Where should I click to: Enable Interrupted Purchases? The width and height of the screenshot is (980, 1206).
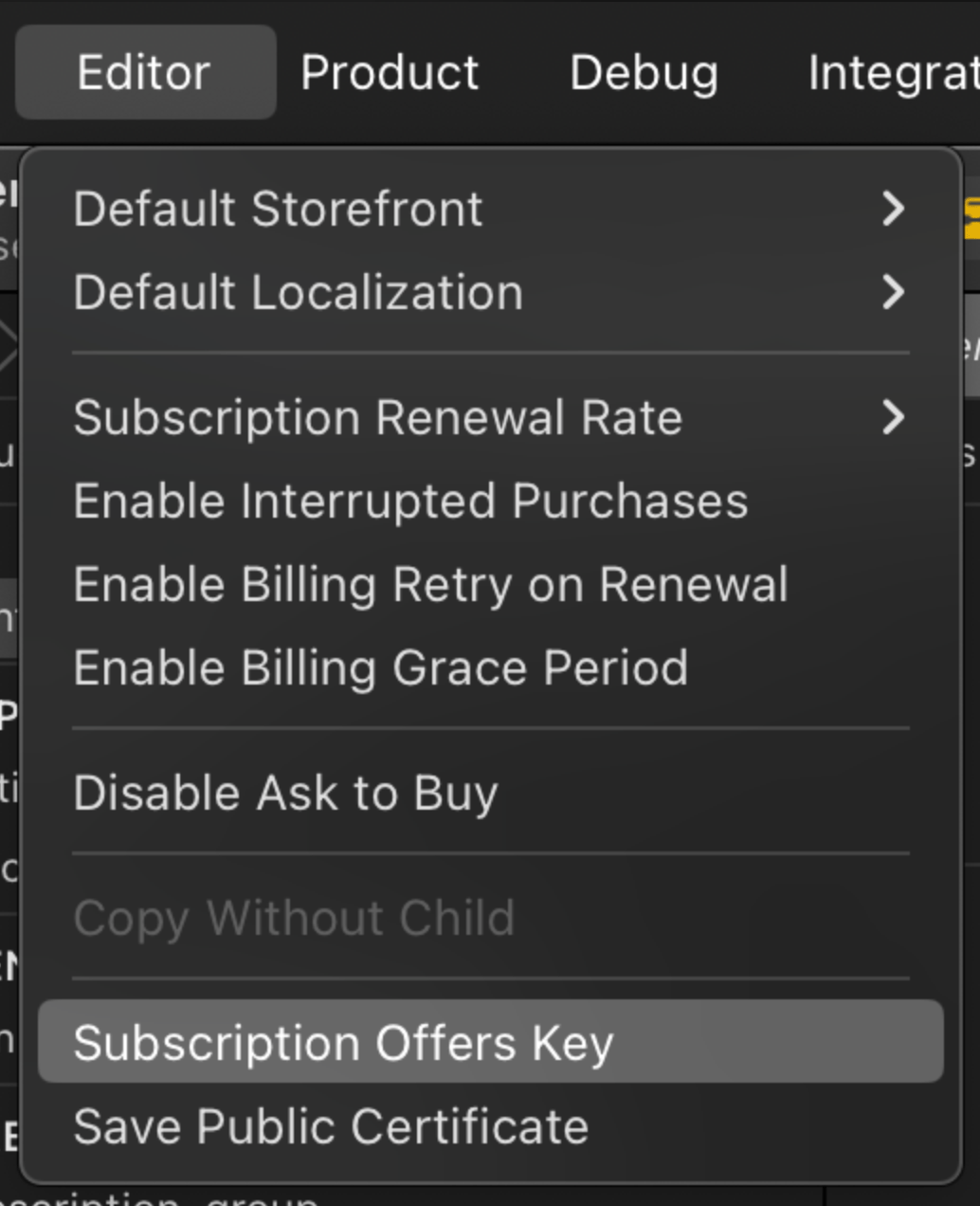(410, 501)
